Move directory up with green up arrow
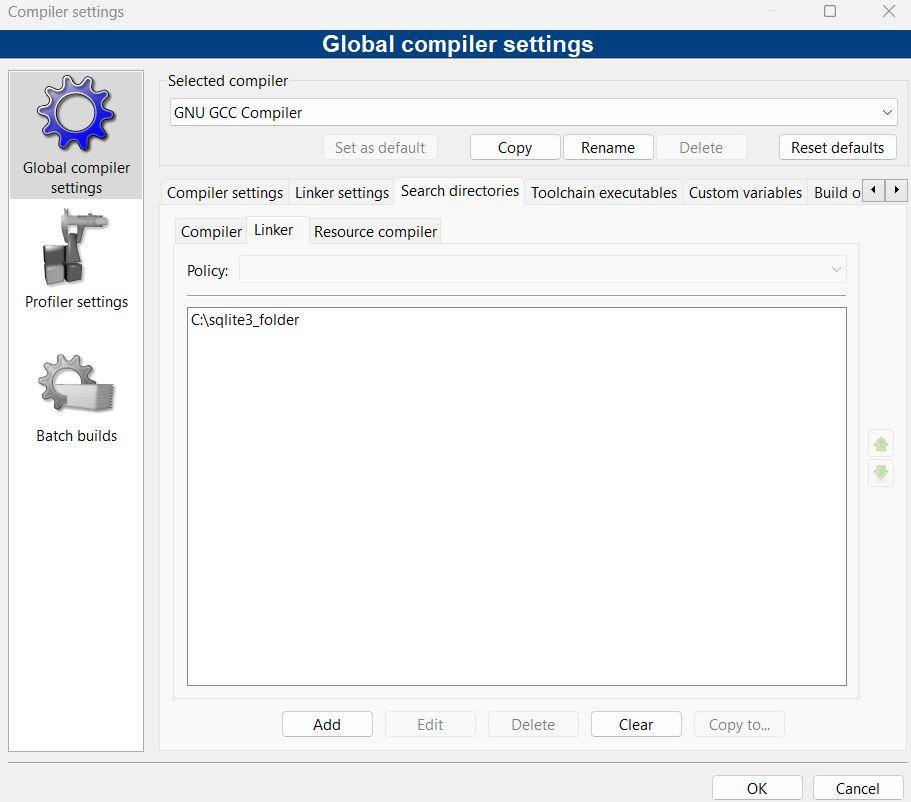 point(880,443)
